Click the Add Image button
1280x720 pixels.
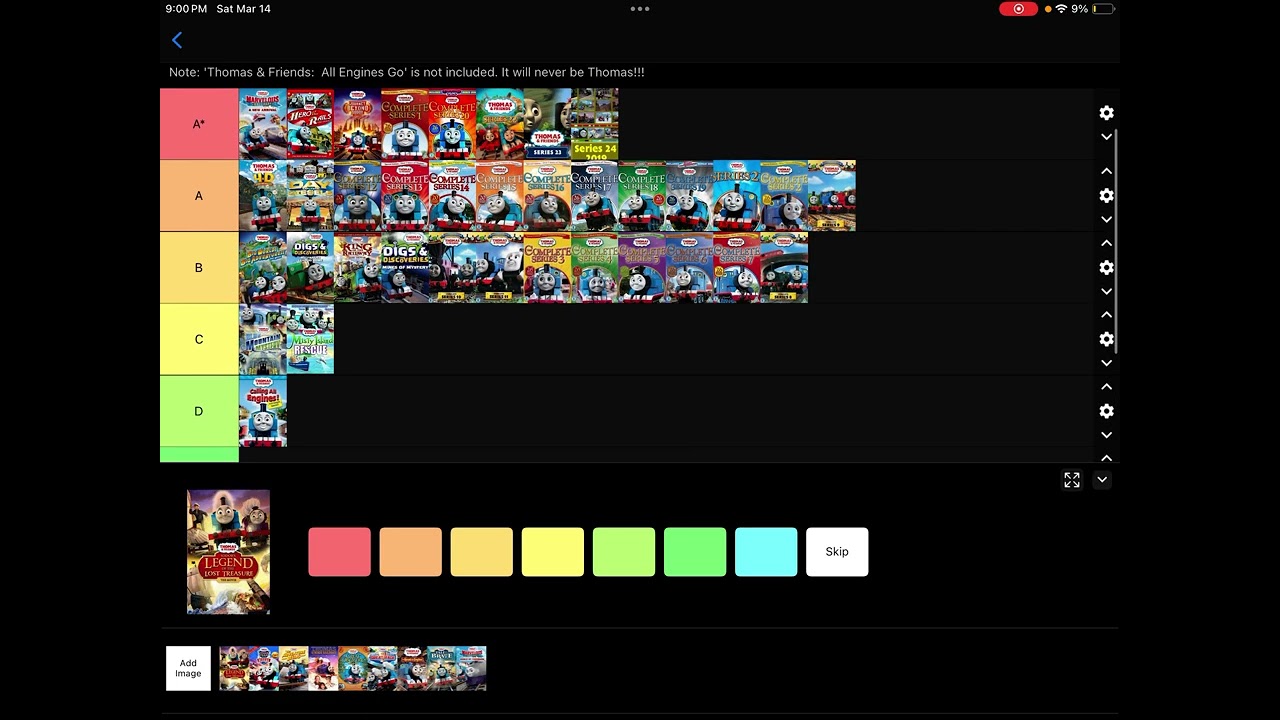188,668
